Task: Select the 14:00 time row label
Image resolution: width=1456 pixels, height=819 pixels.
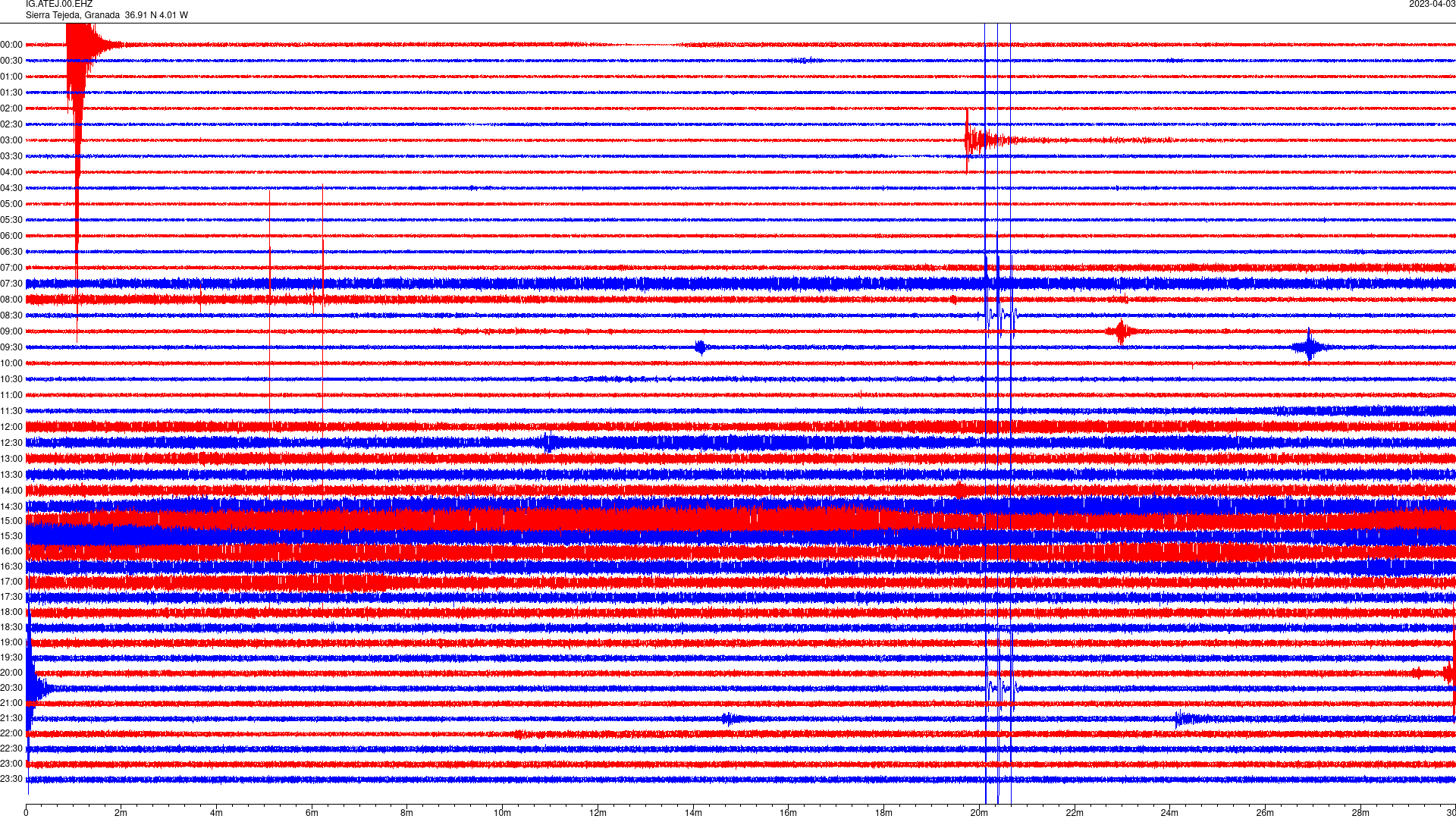Action: 11,491
